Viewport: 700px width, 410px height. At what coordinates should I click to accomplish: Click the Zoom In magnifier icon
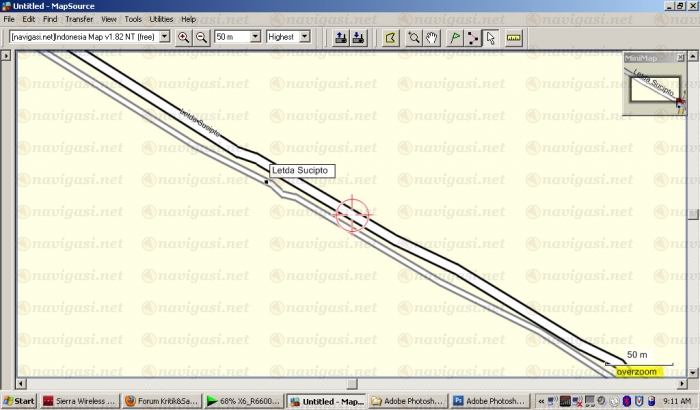click(183, 37)
